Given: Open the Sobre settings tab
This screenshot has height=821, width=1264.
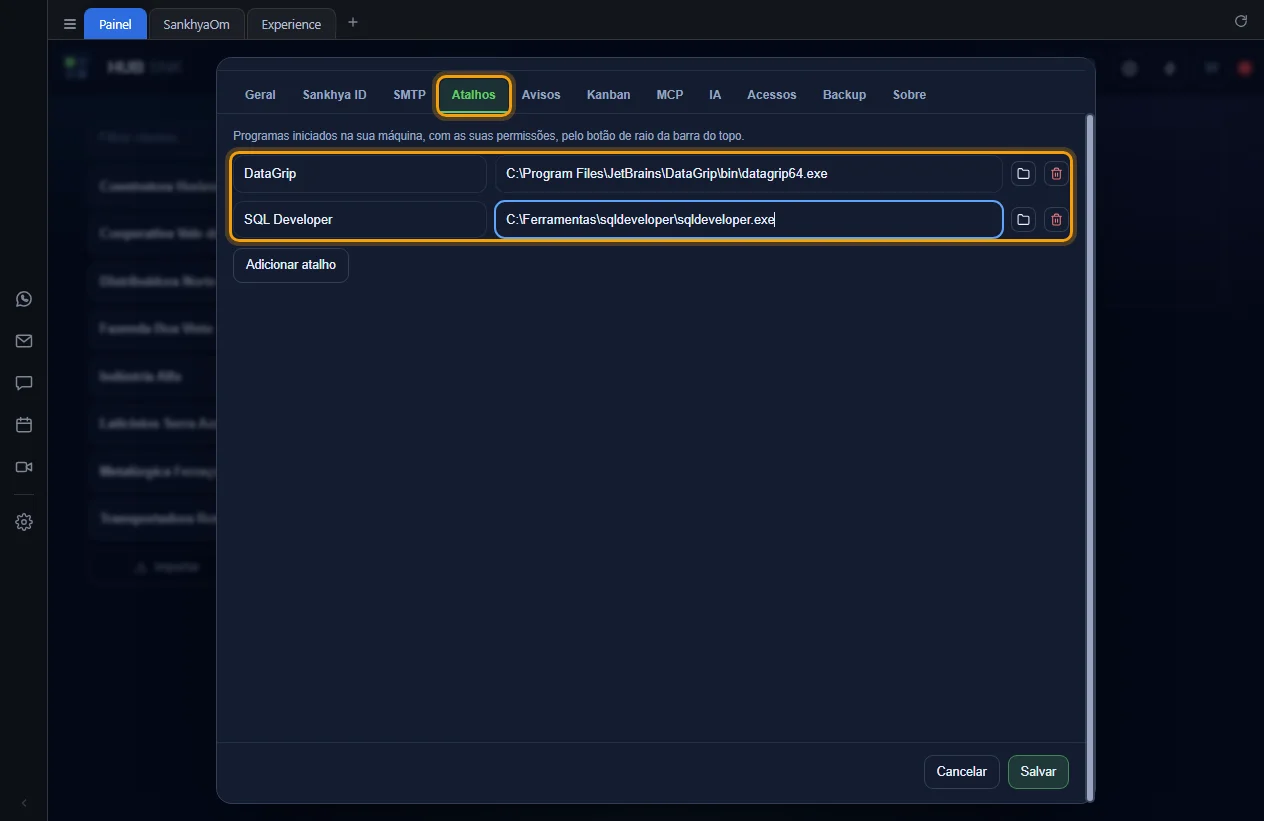Looking at the screenshot, I should 909,95.
